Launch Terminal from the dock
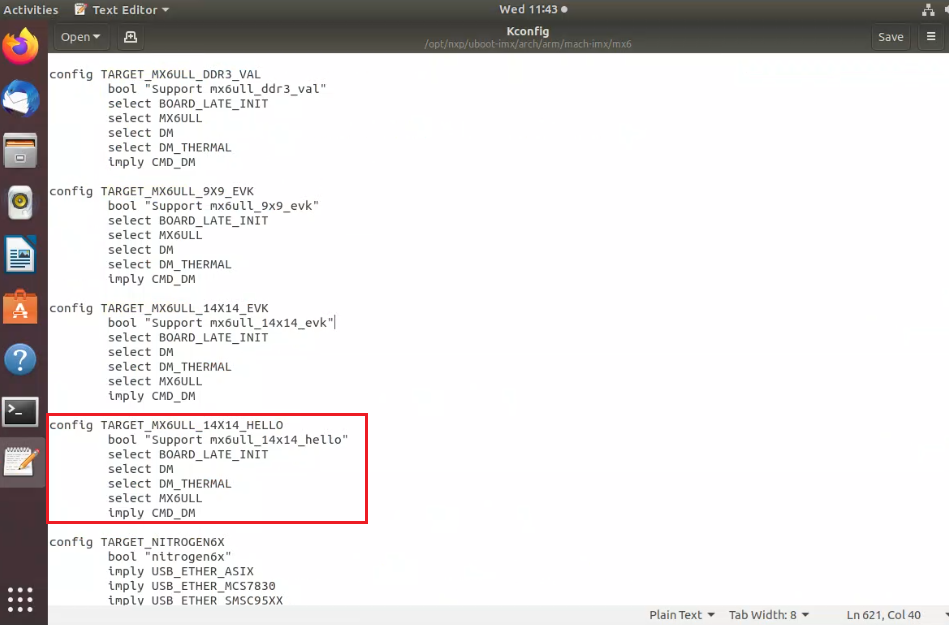The height and width of the screenshot is (625, 949). (20, 411)
